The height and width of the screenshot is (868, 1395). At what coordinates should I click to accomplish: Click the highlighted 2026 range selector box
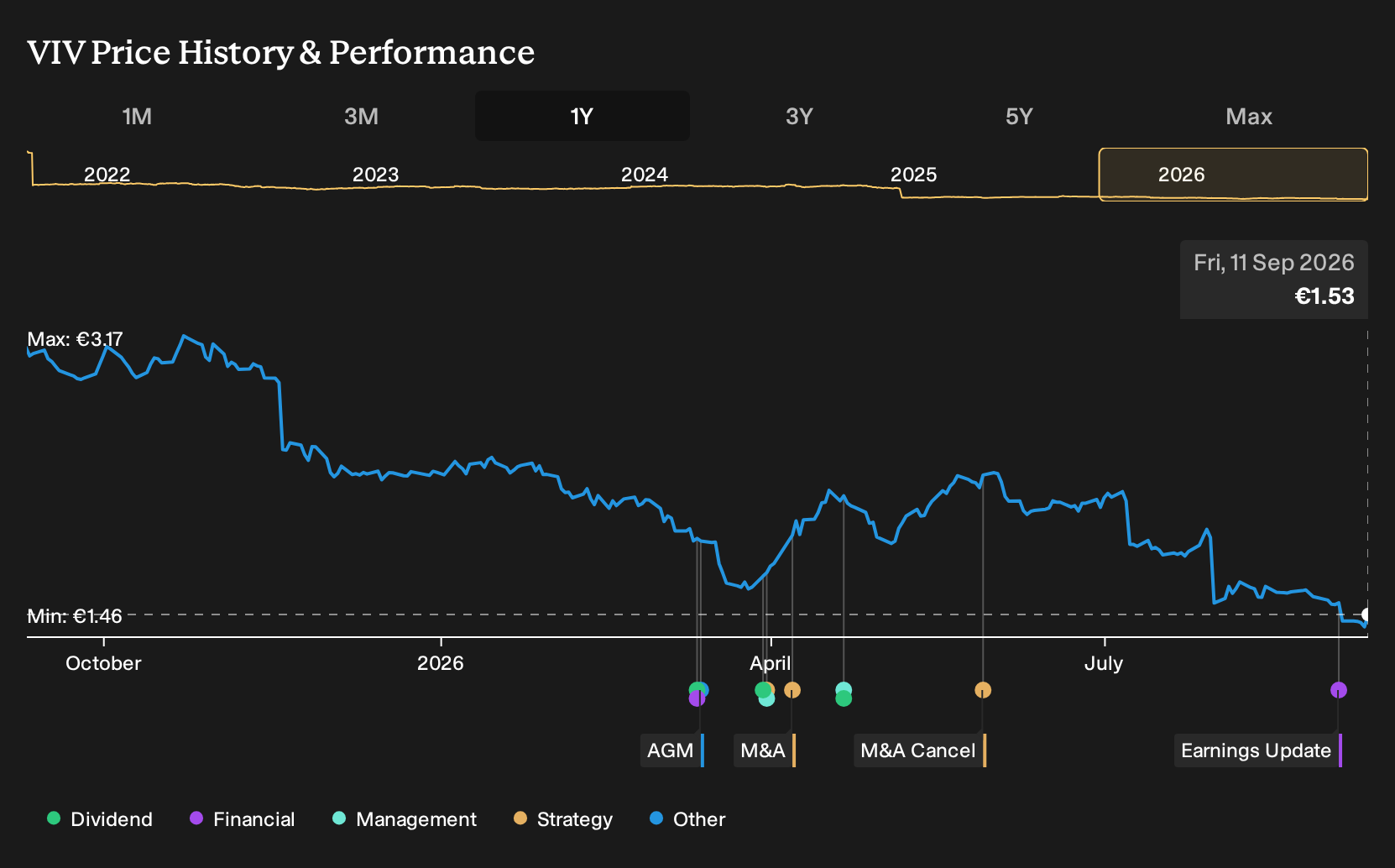(x=1233, y=175)
